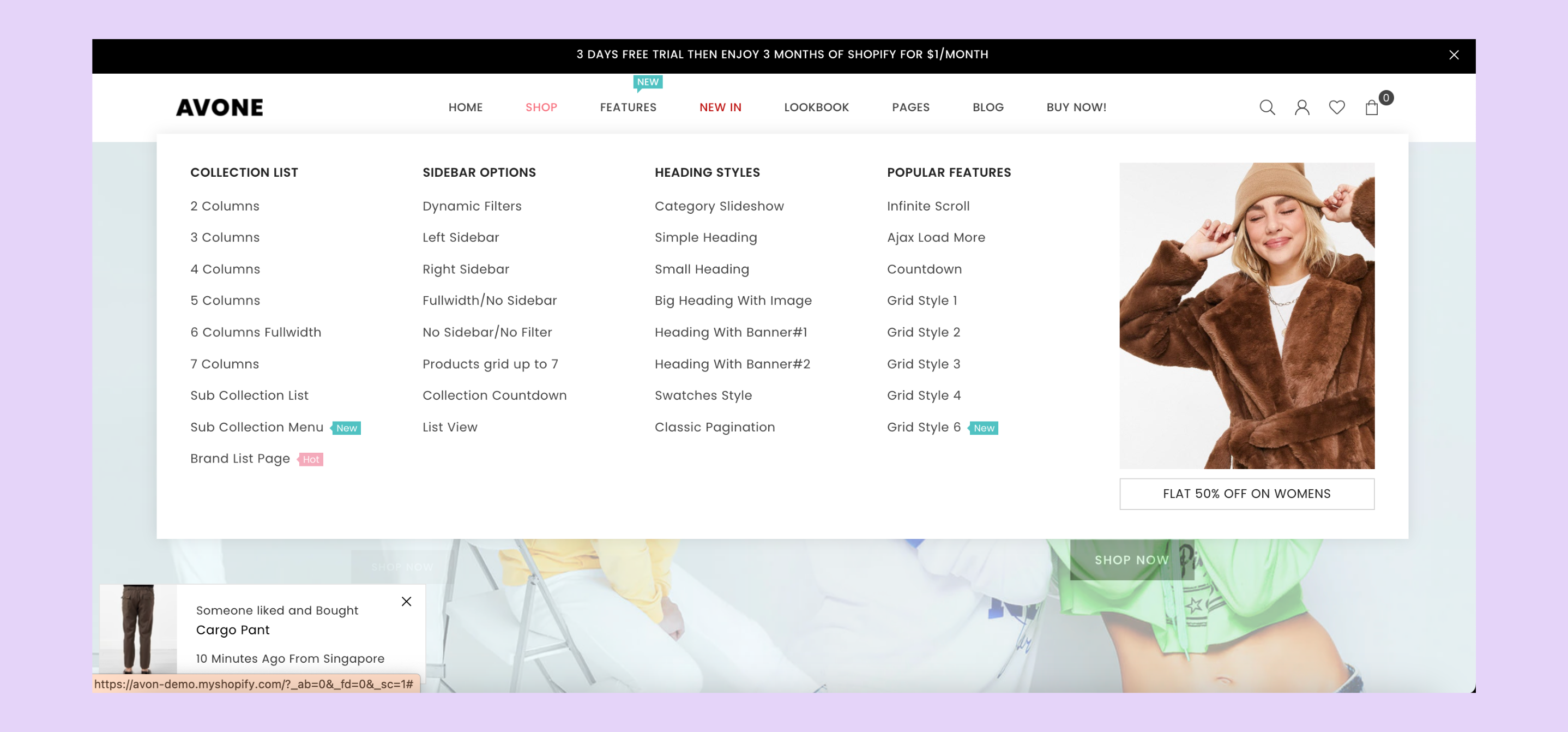Expand the LOOKBOOK navigation menu
The height and width of the screenshot is (732, 1568).
pyautogui.click(x=816, y=108)
